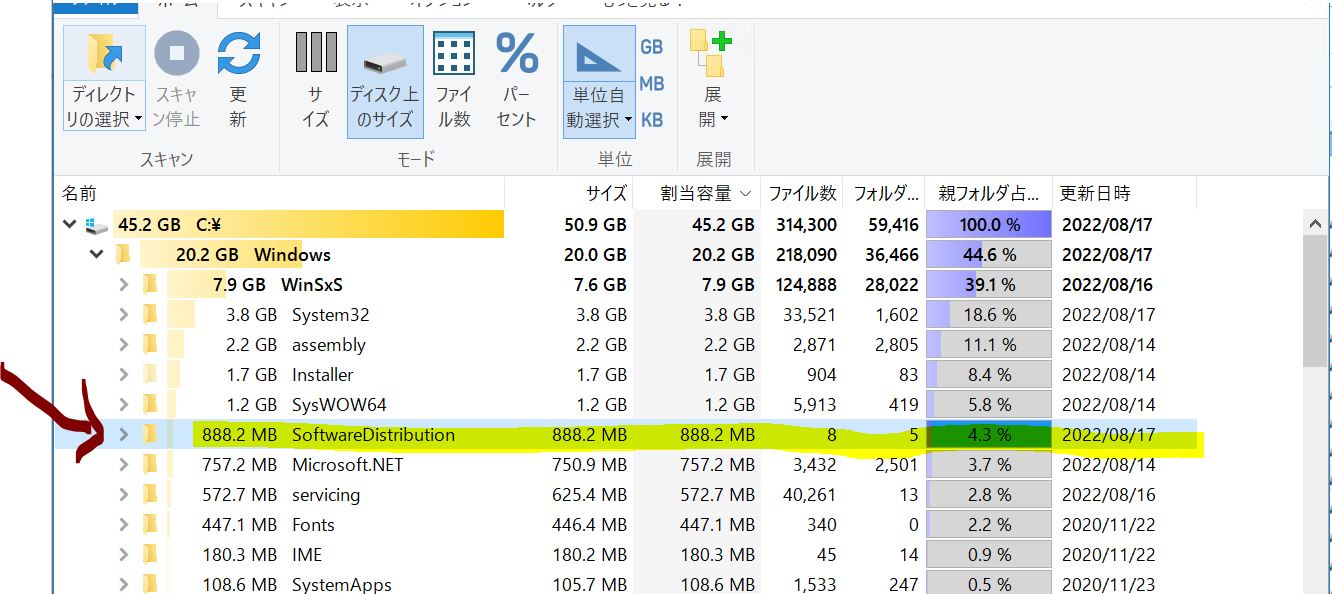Toggle units to MB

(x=651, y=84)
